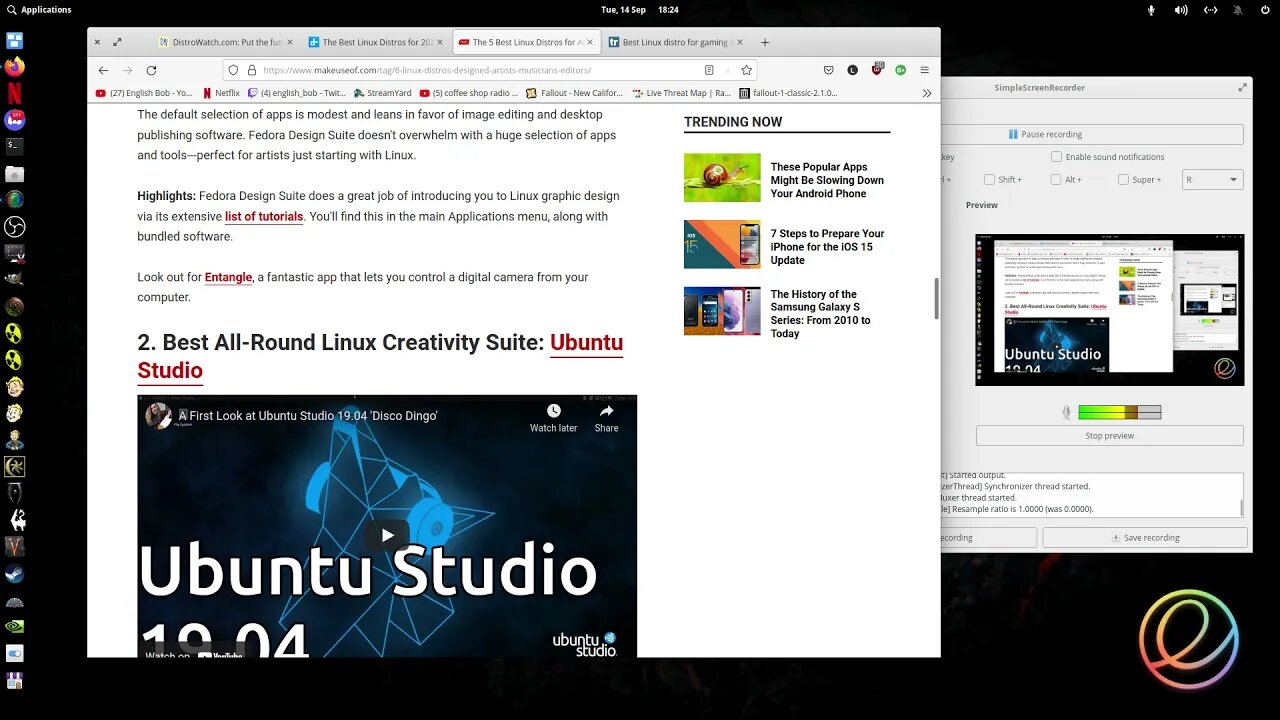Open the uBlock Origin extension icon

coord(877,70)
